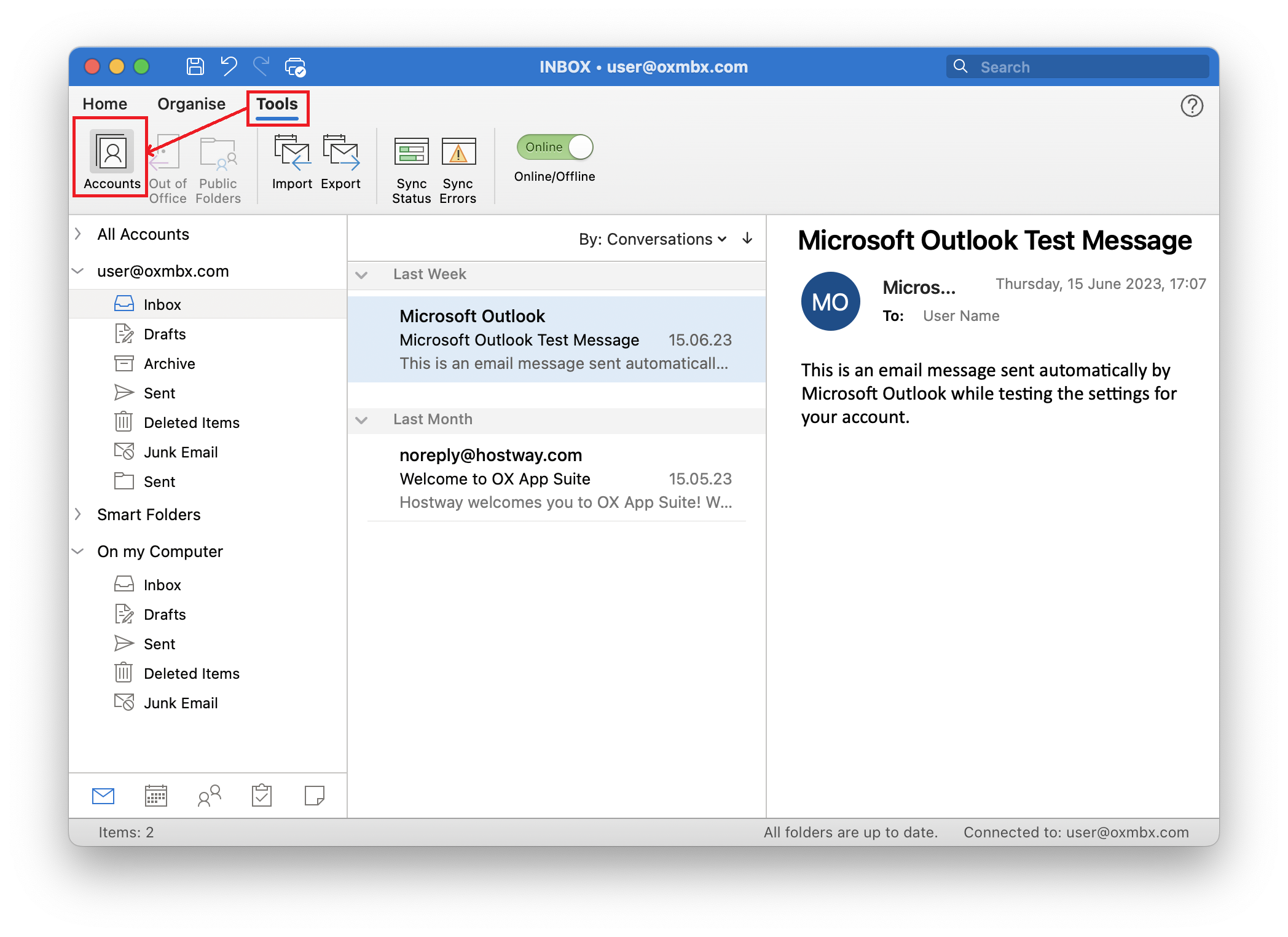This screenshot has width=1288, height=937.
Task: Collapse the Last Week conversation group
Action: 361,275
